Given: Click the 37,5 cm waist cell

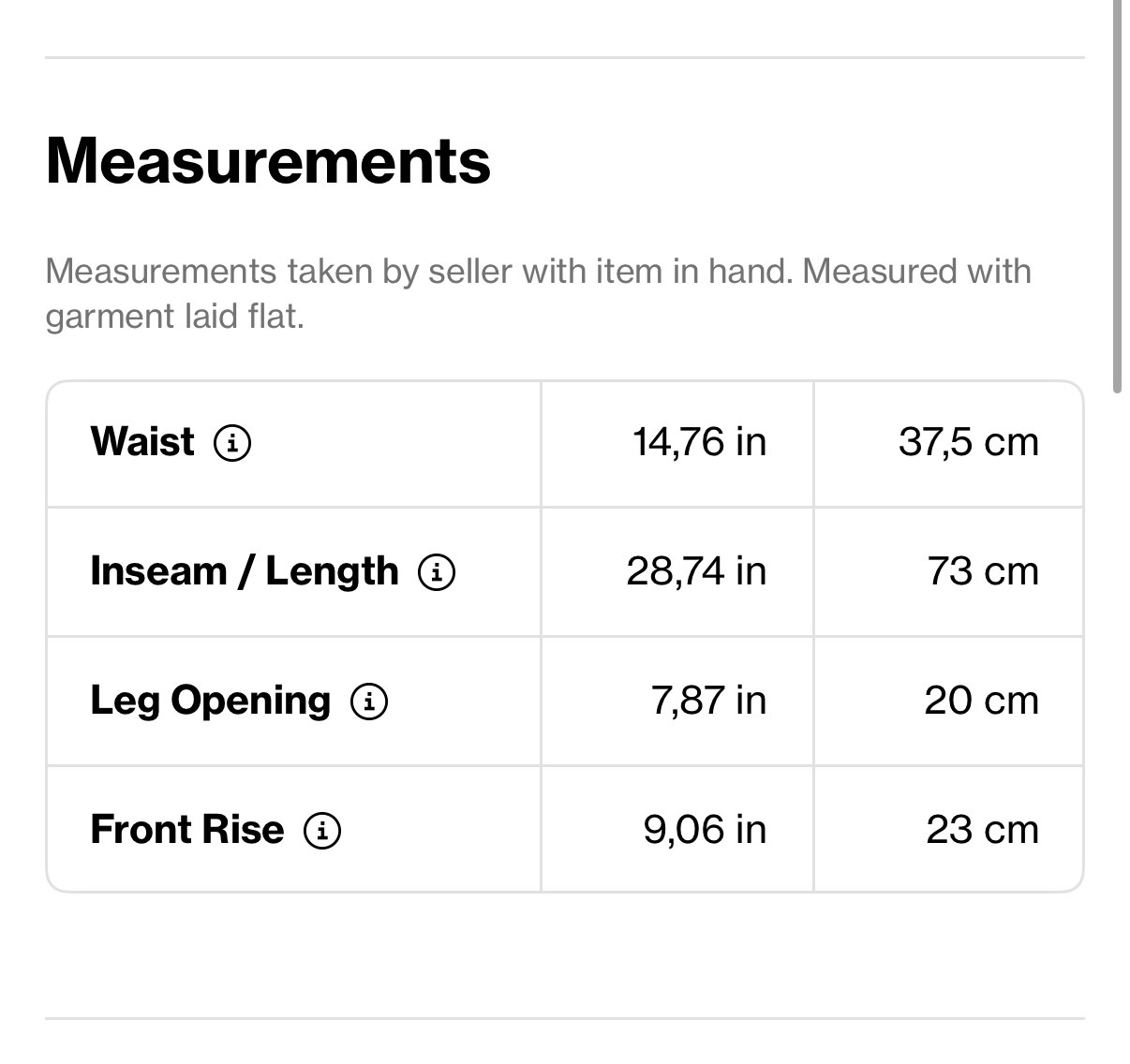Looking at the screenshot, I should tap(969, 442).
